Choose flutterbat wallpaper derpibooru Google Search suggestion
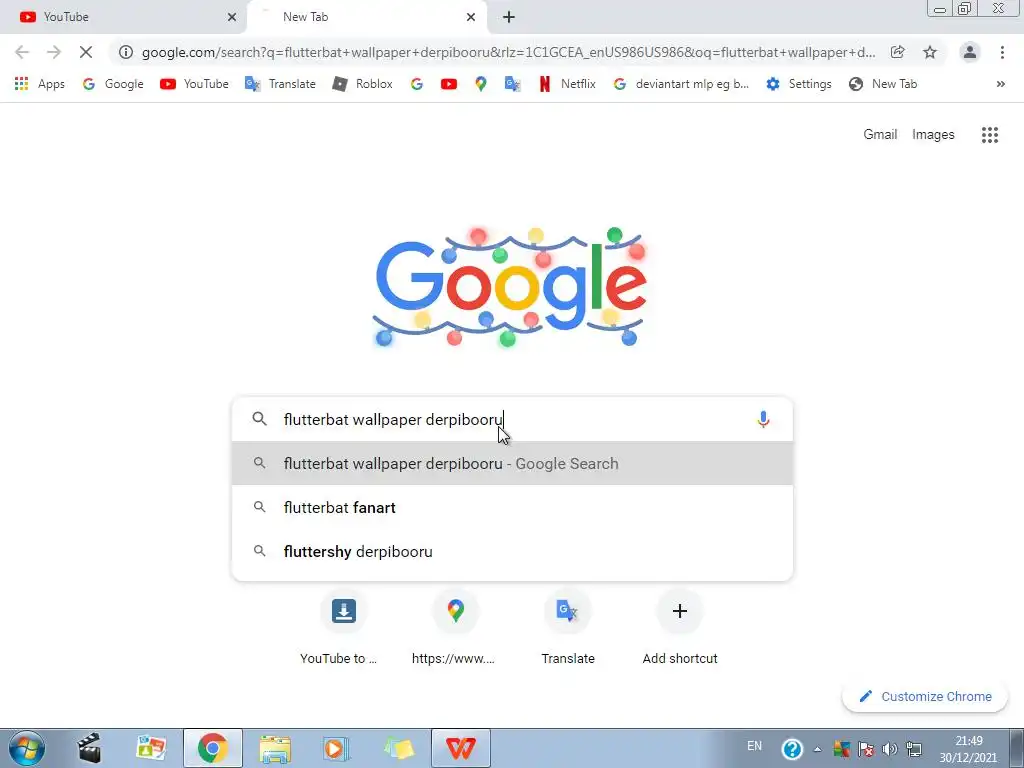 tap(512, 463)
